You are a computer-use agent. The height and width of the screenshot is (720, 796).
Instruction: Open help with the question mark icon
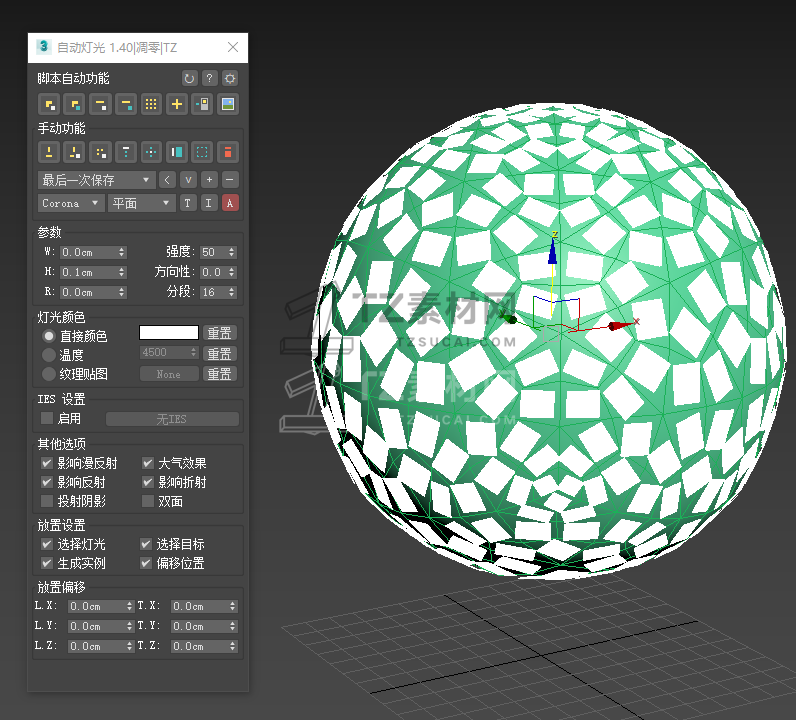pyautogui.click(x=209, y=78)
